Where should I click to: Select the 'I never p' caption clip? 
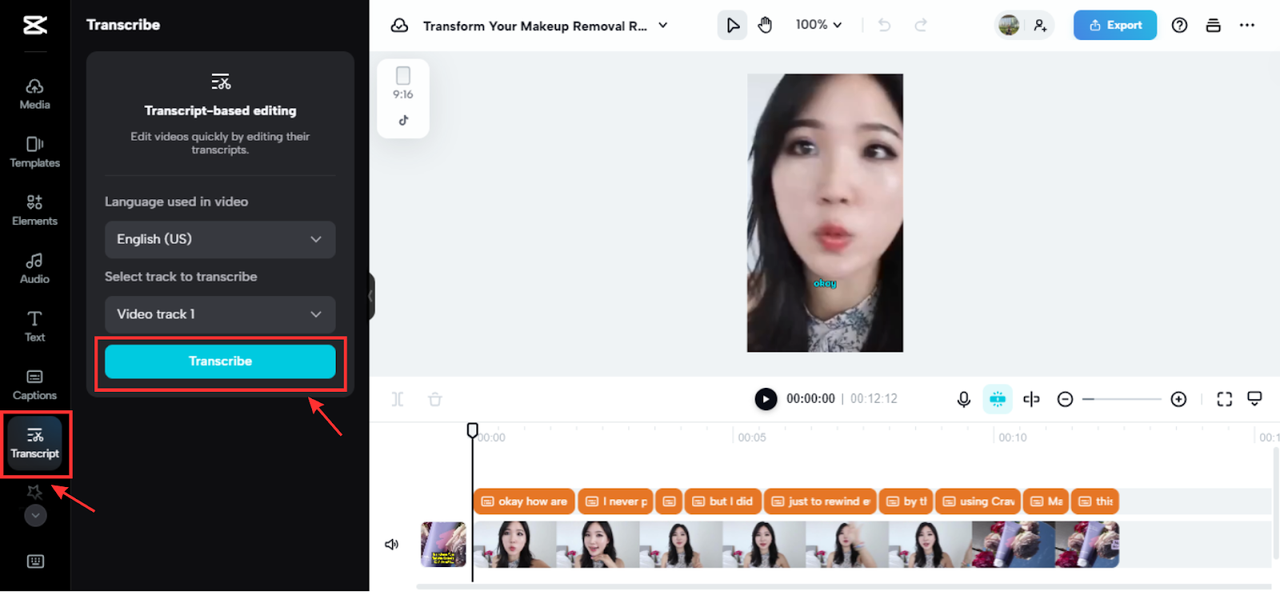(615, 501)
